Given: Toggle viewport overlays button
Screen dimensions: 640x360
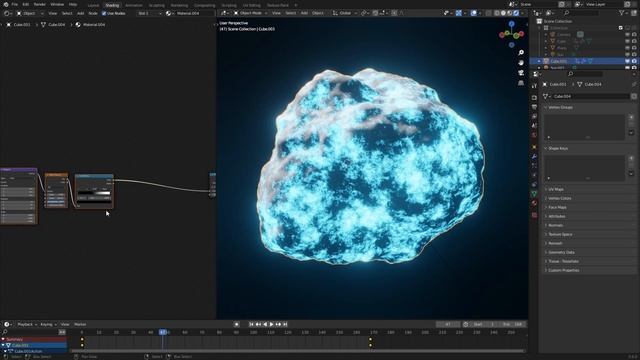Looking at the screenshot, I should pos(473,13).
